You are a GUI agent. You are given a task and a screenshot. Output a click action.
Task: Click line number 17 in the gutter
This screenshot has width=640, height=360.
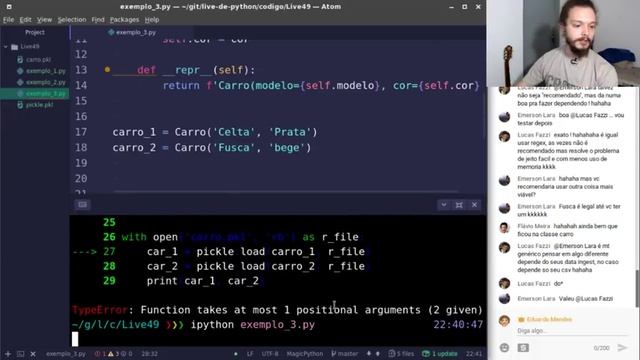[x=81, y=132]
